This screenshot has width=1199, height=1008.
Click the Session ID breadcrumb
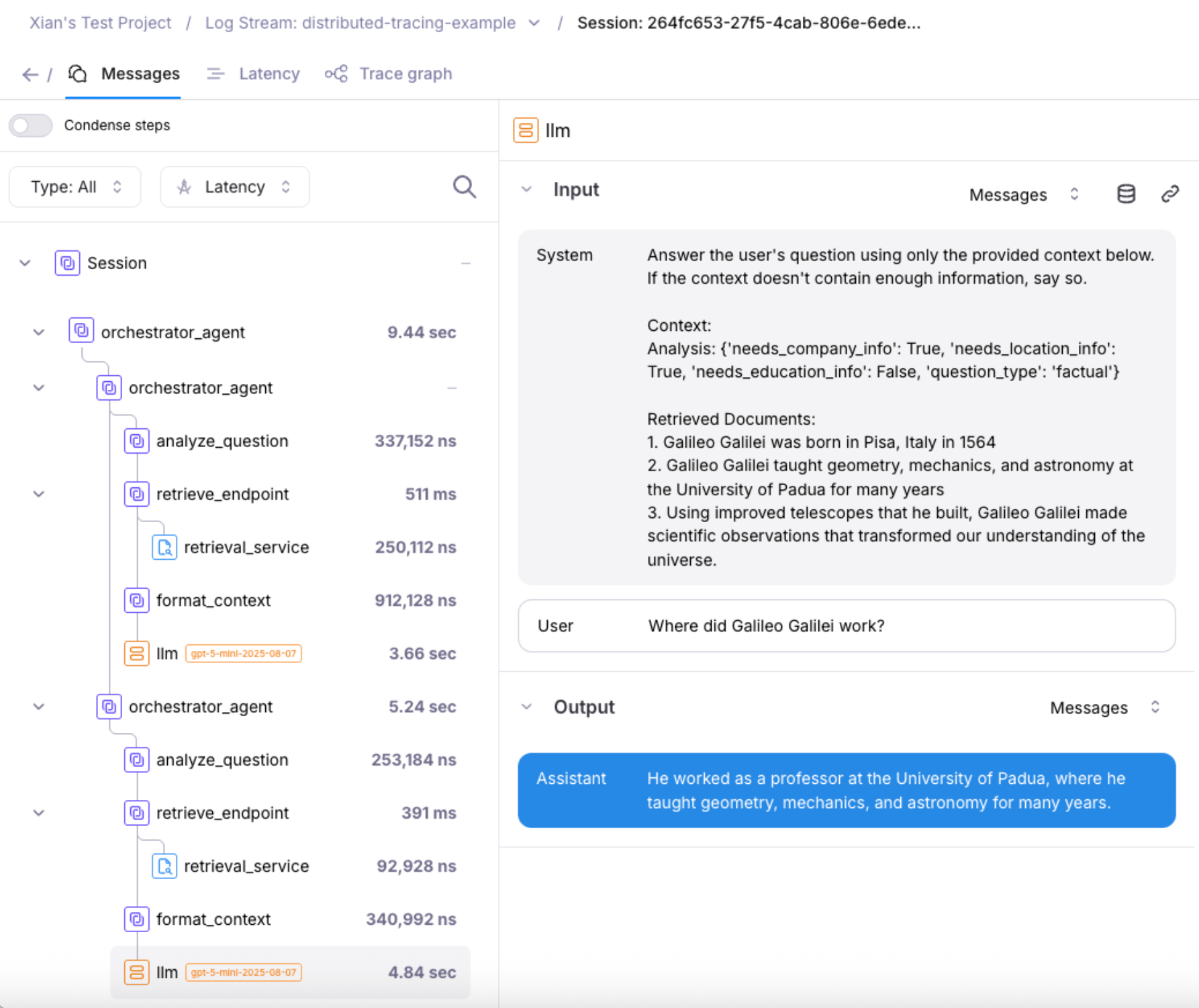point(749,23)
